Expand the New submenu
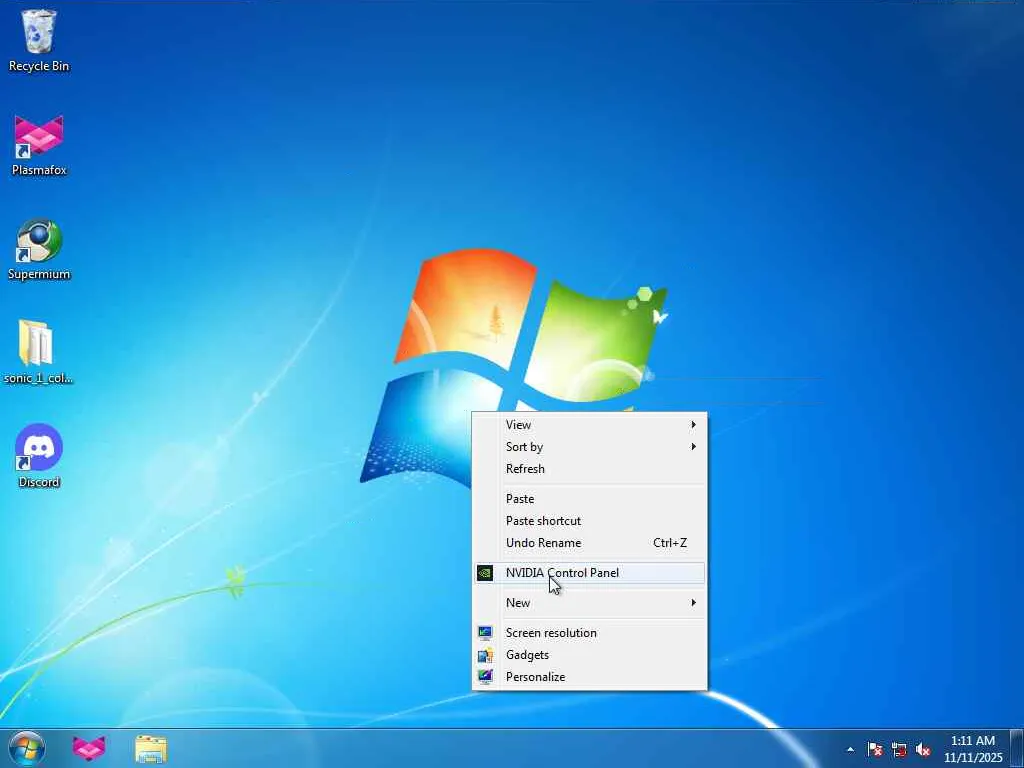The width and height of the screenshot is (1024, 768). point(589,603)
